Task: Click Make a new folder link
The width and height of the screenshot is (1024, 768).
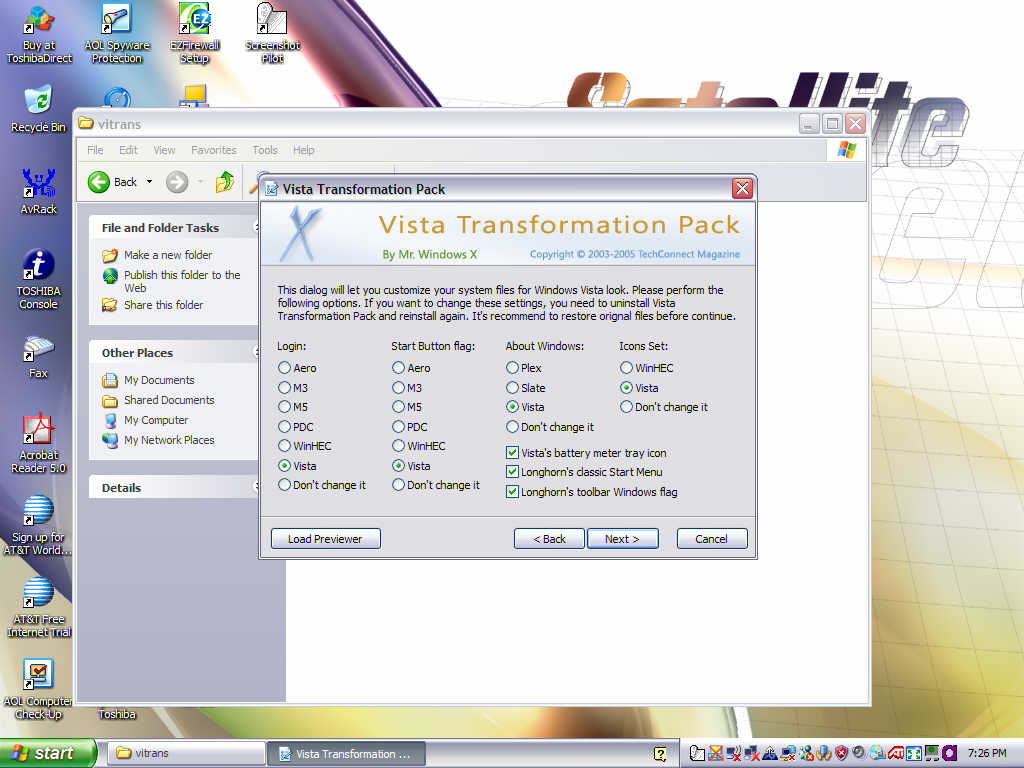Action: (x=168, y=255)
